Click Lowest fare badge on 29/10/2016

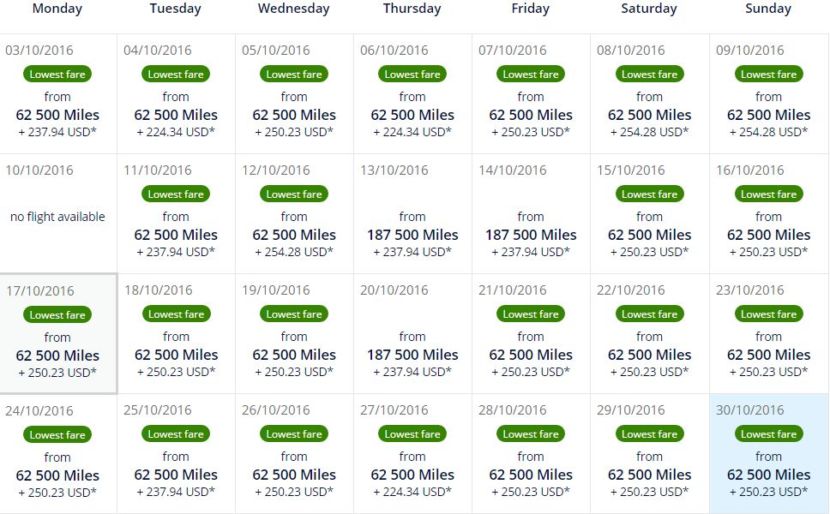649,434
